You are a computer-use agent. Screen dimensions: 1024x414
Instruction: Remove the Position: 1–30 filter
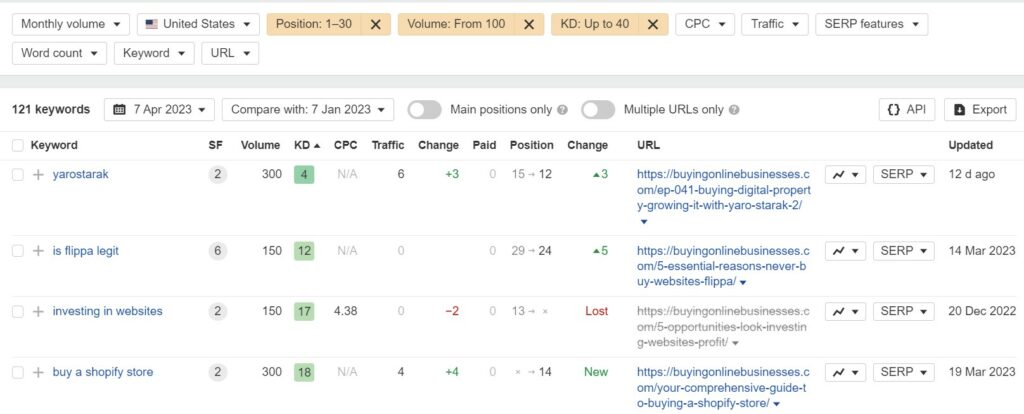click(376, 24)
